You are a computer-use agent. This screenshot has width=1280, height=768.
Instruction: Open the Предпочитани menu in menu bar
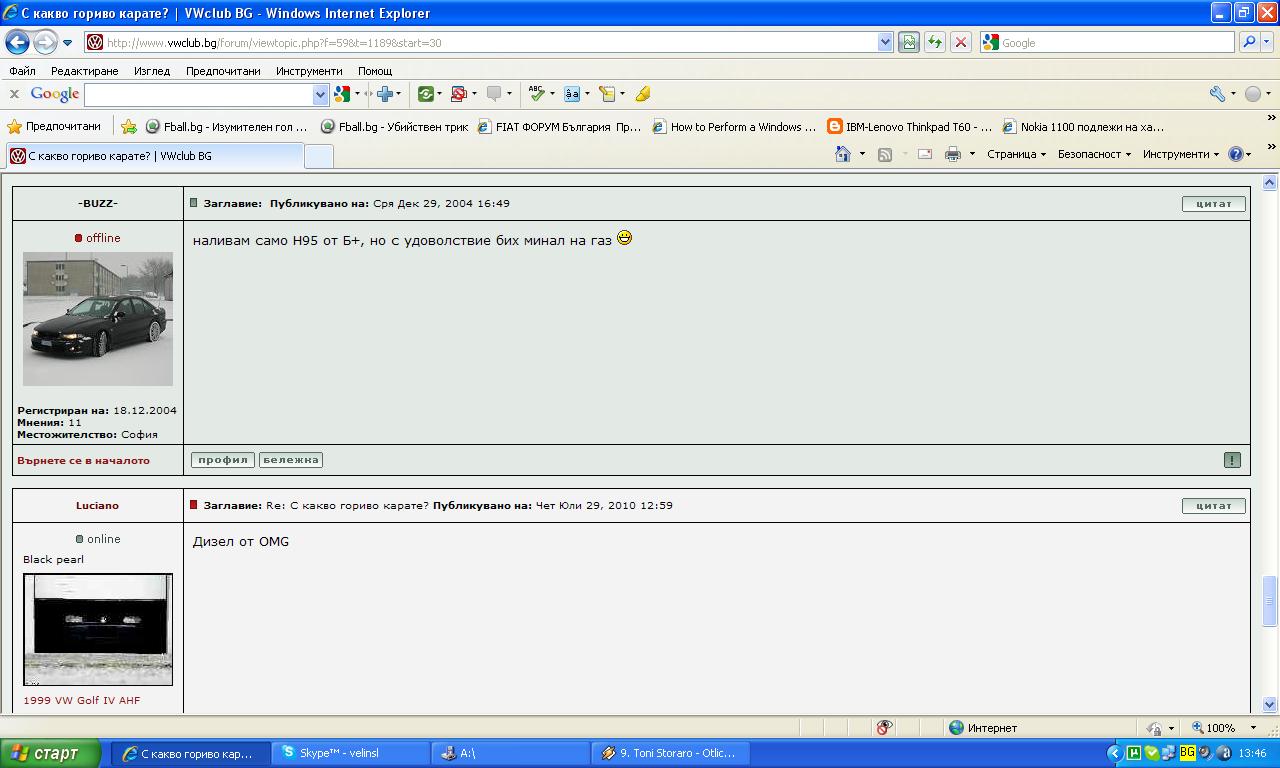pyautogui.click(x=223, y=71)
